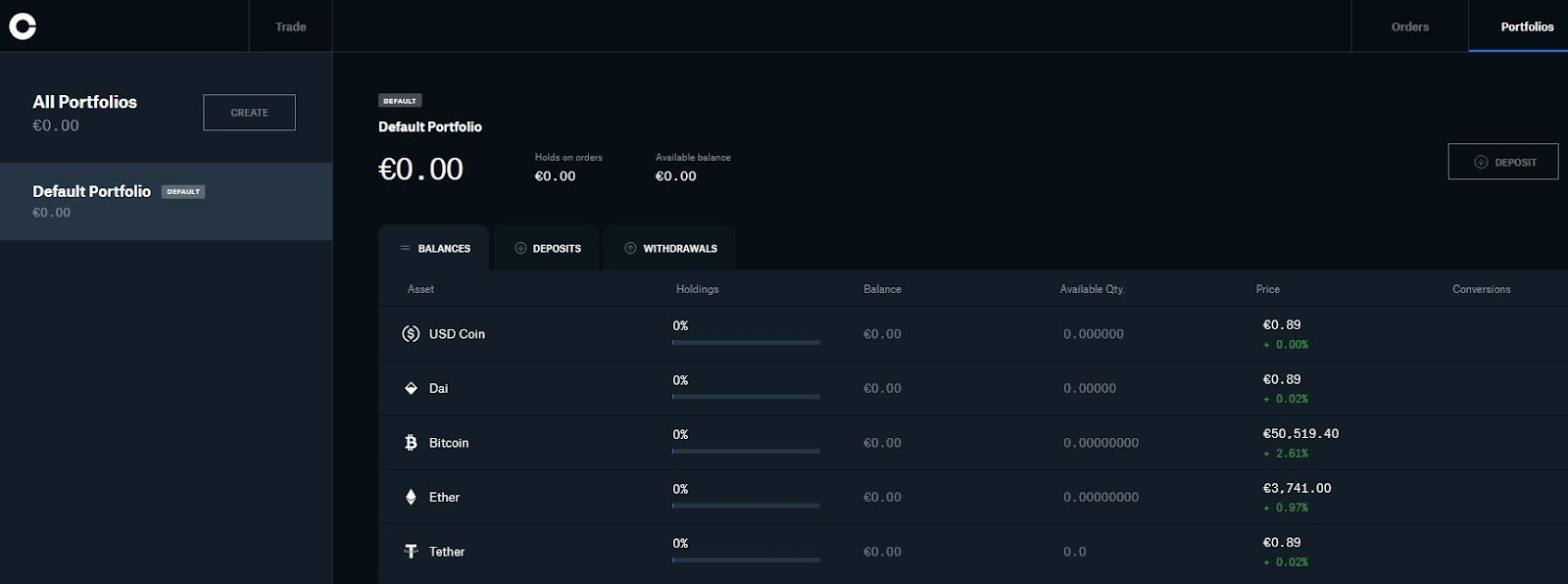This screenshot has width=1568, height=584.
Task: Click the Dai asset name
Action: 438,388
